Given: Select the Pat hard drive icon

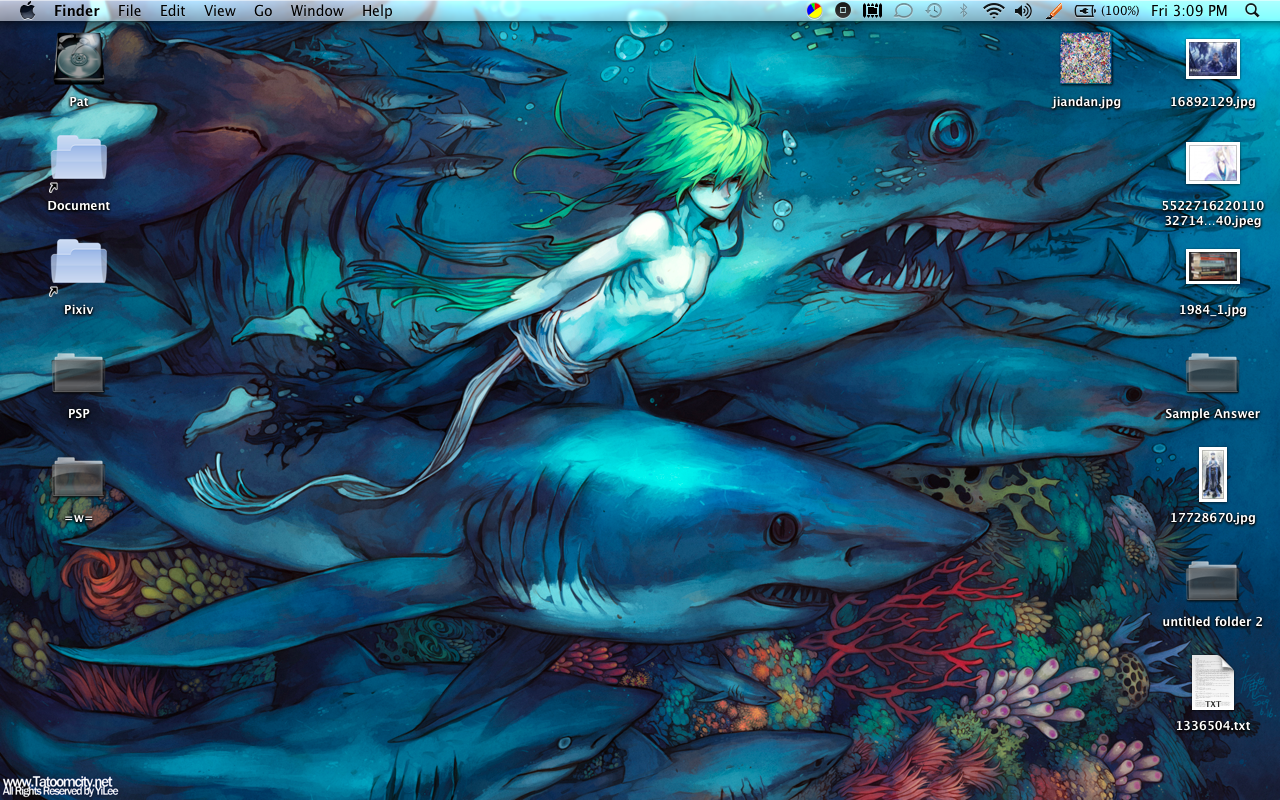Looking at the screenshot, I should click(79, 58).
